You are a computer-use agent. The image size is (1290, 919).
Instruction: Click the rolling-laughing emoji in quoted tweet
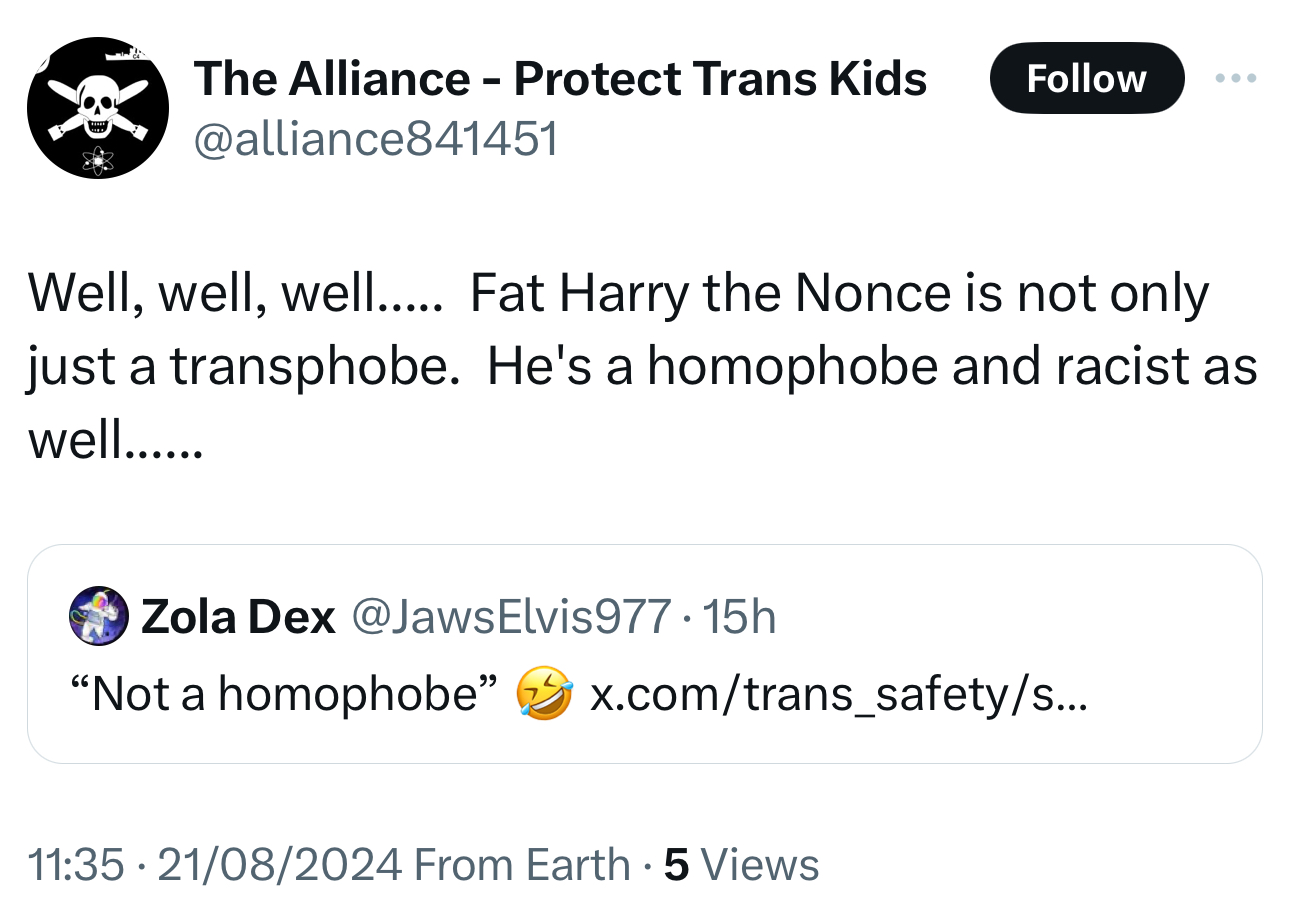pos(544,696)
